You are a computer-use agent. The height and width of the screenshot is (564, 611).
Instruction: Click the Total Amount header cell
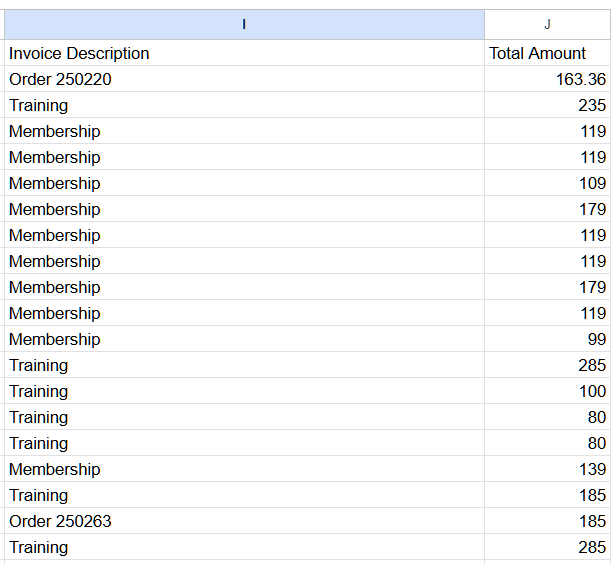coord(547,53)
